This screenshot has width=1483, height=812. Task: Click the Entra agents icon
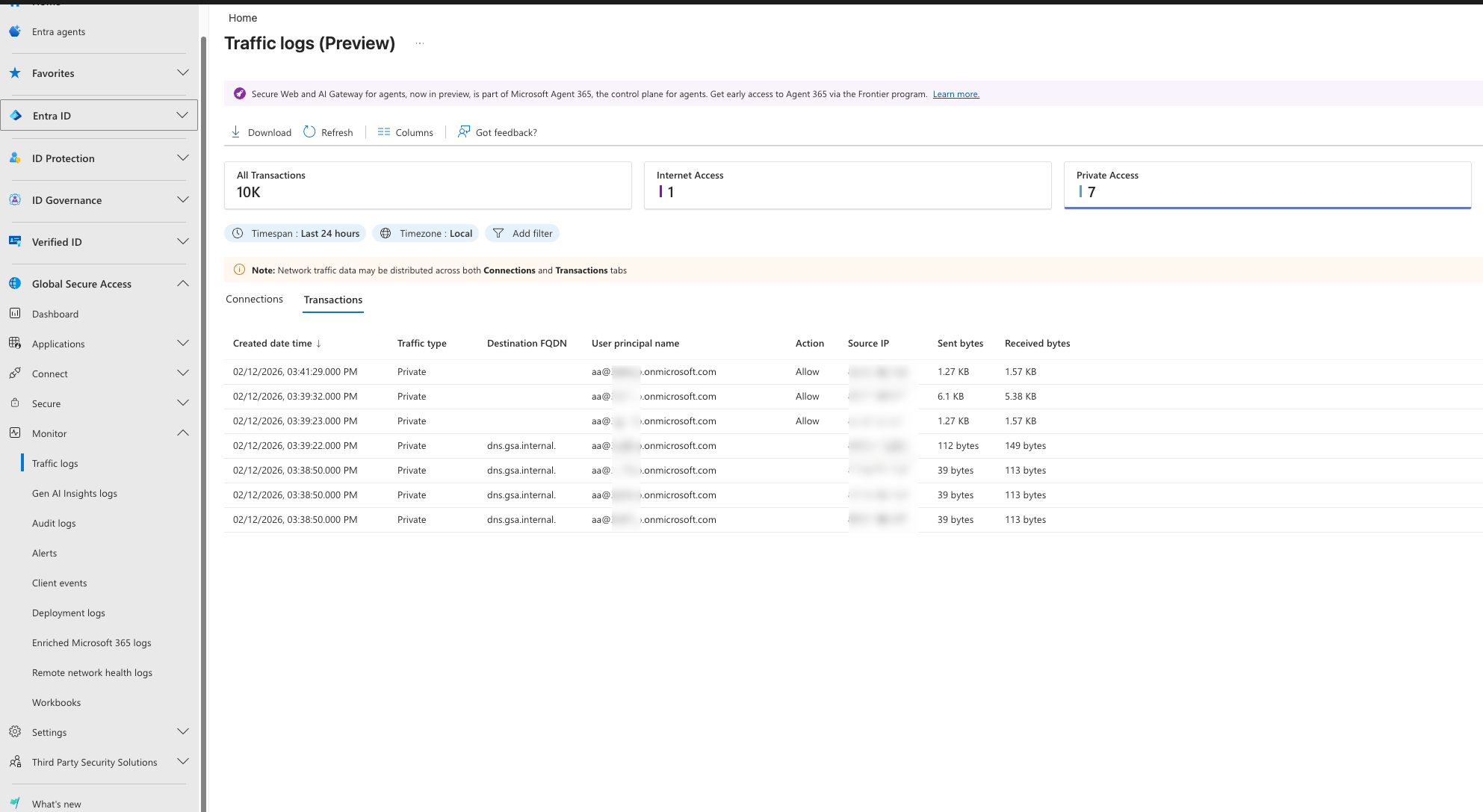15,31
